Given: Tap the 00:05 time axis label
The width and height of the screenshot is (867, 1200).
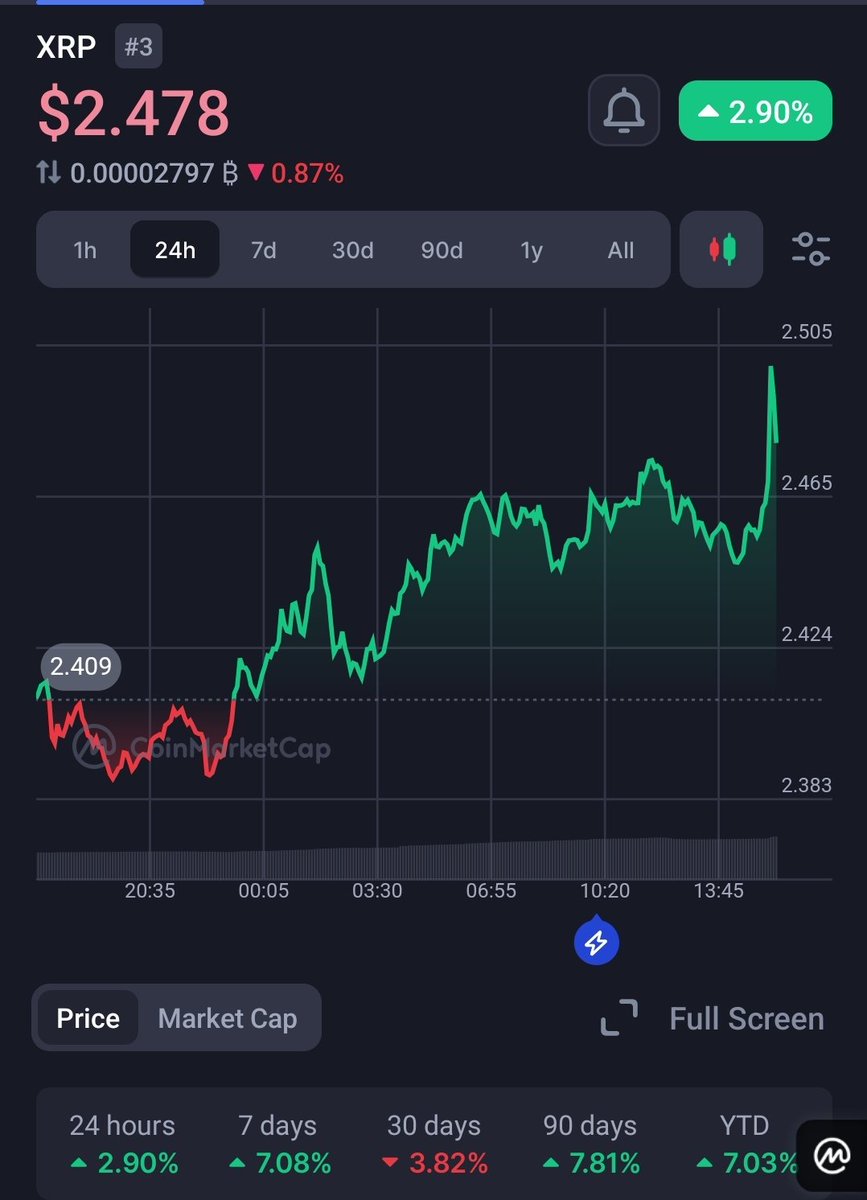Looking at the screenshot, I should pyautogui.click(x=264, y=890).
